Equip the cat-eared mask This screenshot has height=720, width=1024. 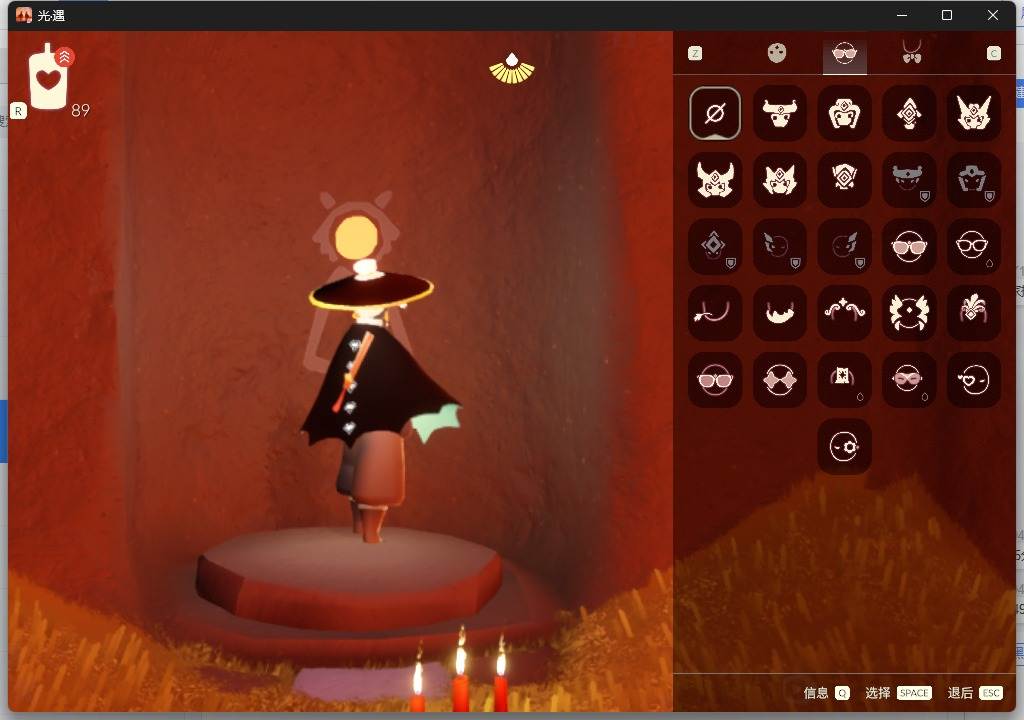(x=780, y=180)
